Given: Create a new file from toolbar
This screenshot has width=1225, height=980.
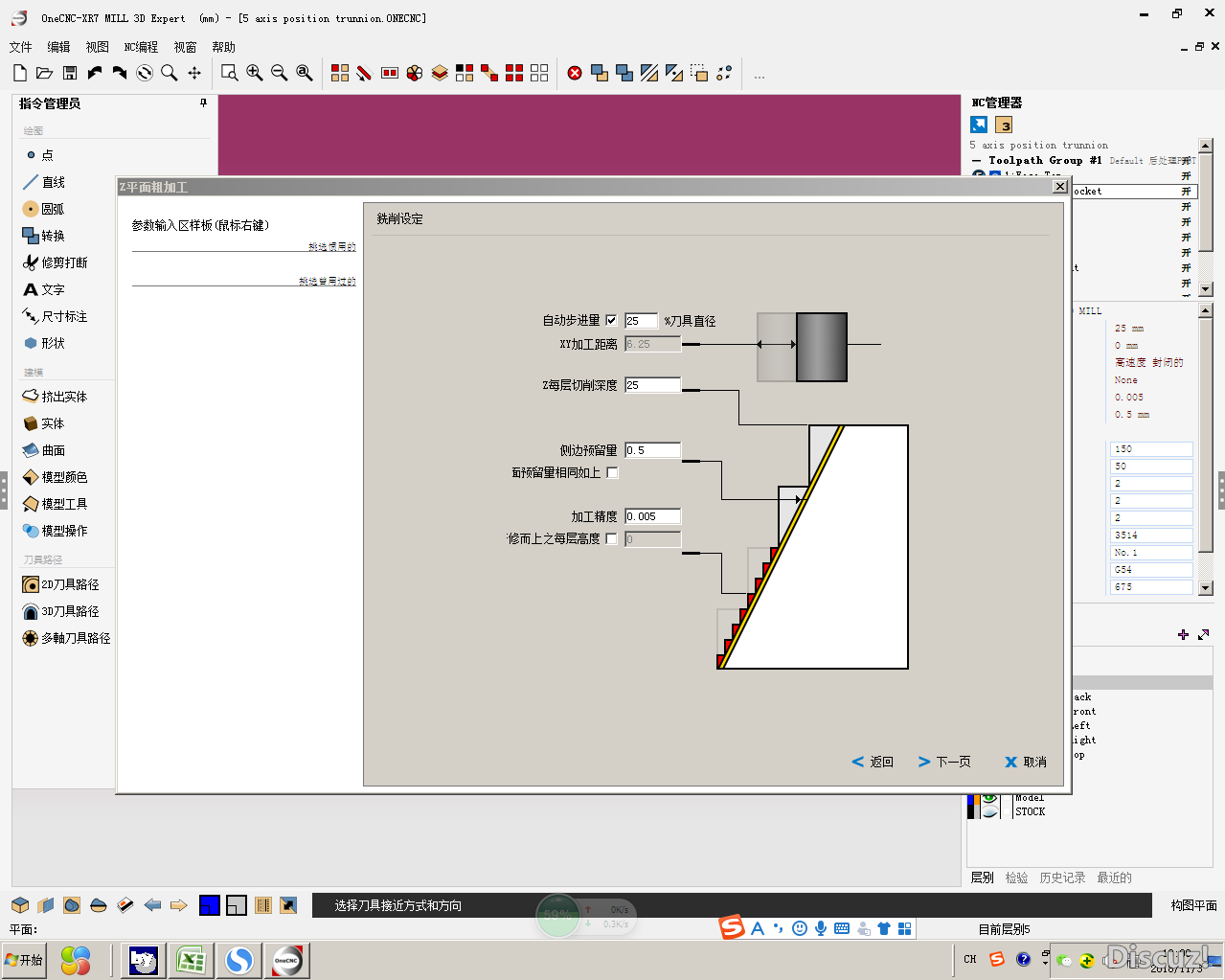Looking at the screenshot, I should pos(20,73).
